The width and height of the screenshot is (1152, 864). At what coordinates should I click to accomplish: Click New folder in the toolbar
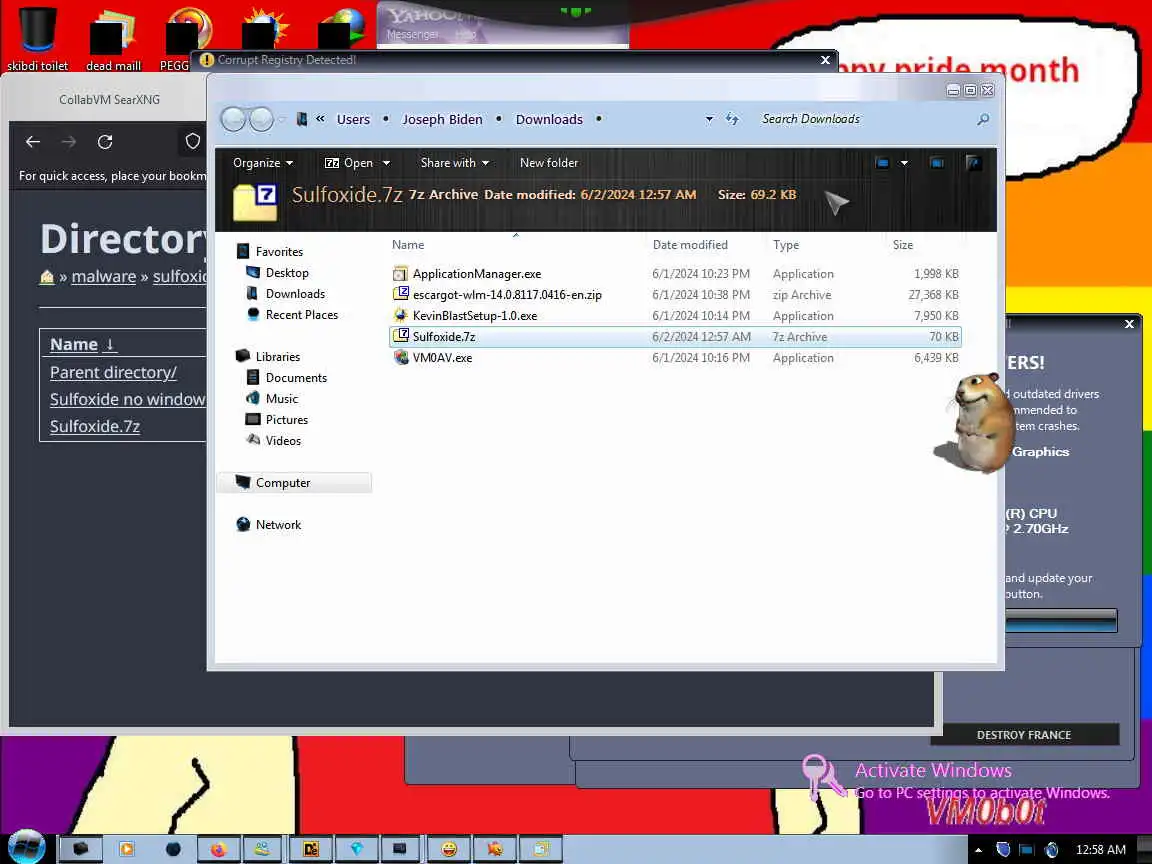click(549, 163)
